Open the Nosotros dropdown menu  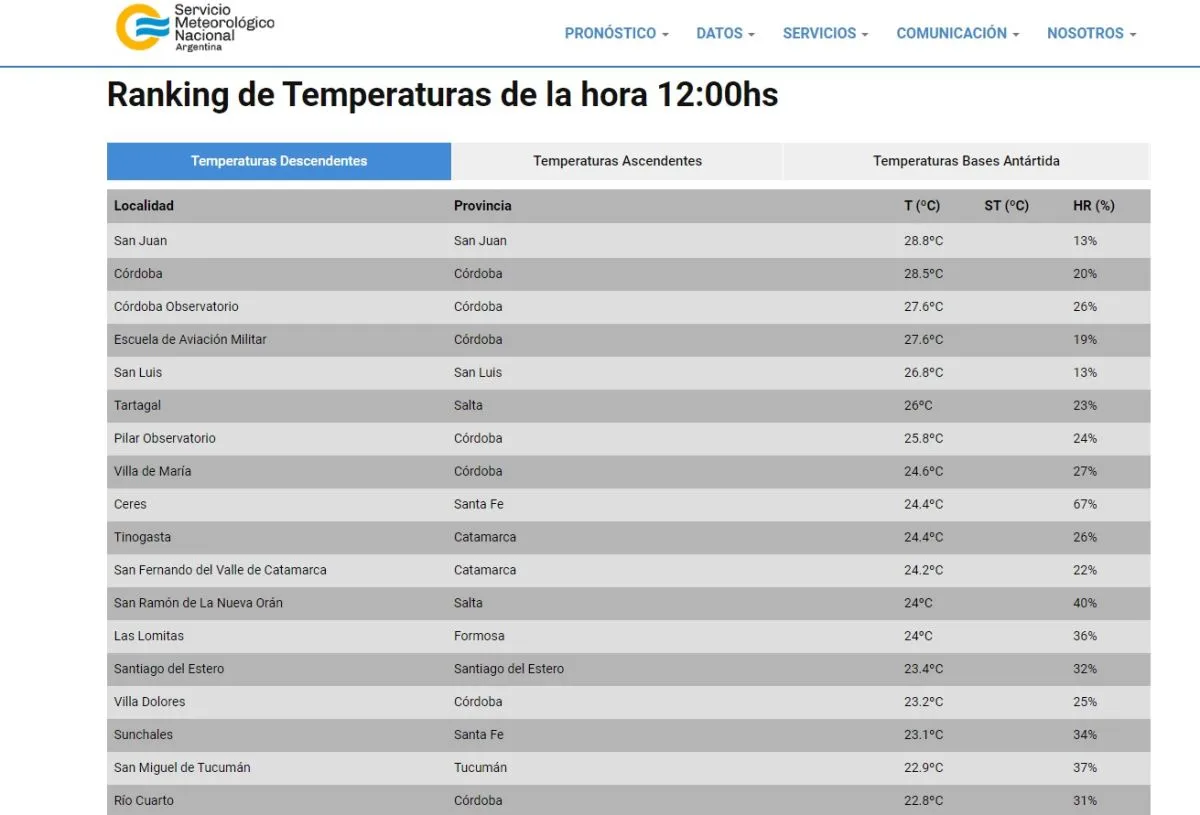(1091, 33)
